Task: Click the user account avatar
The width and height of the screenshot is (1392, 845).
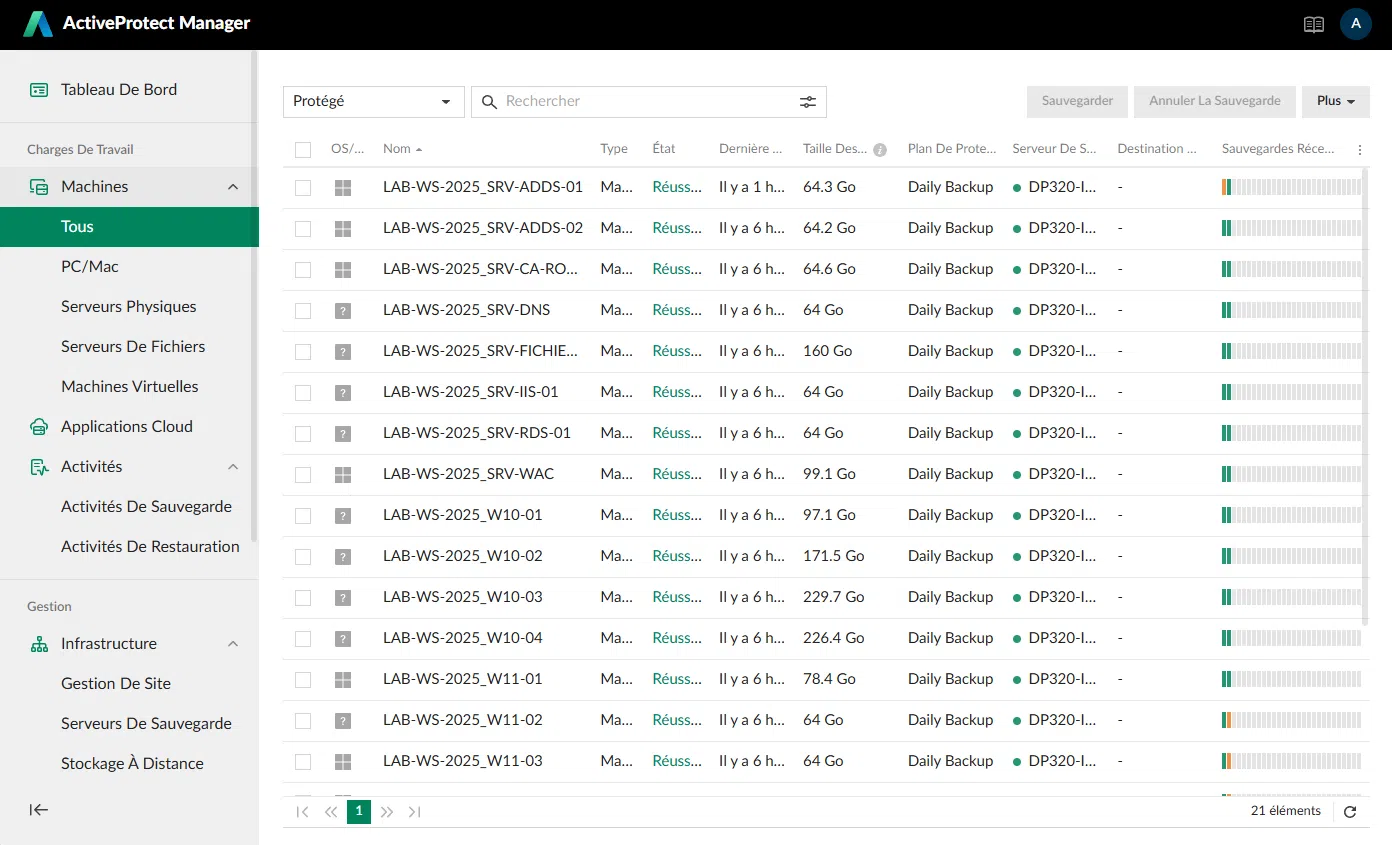Action: (x=1355, y=24)
